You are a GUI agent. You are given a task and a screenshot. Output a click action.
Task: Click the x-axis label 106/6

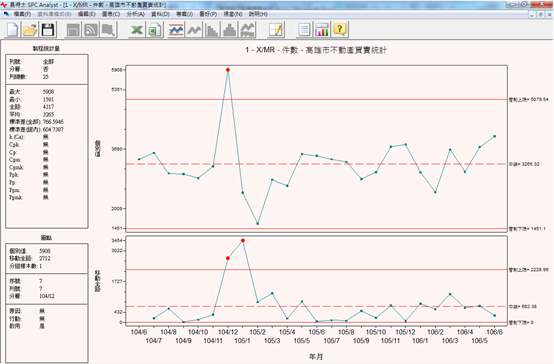pyautogui.click(x=494, y=332)
